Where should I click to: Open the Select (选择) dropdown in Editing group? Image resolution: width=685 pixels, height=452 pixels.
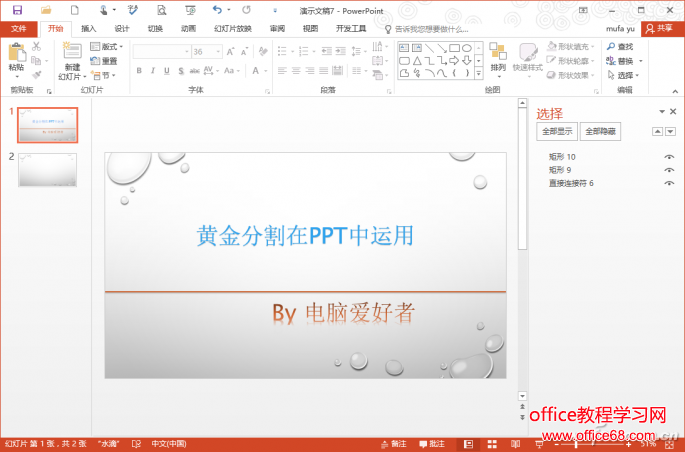click(625, 75)
